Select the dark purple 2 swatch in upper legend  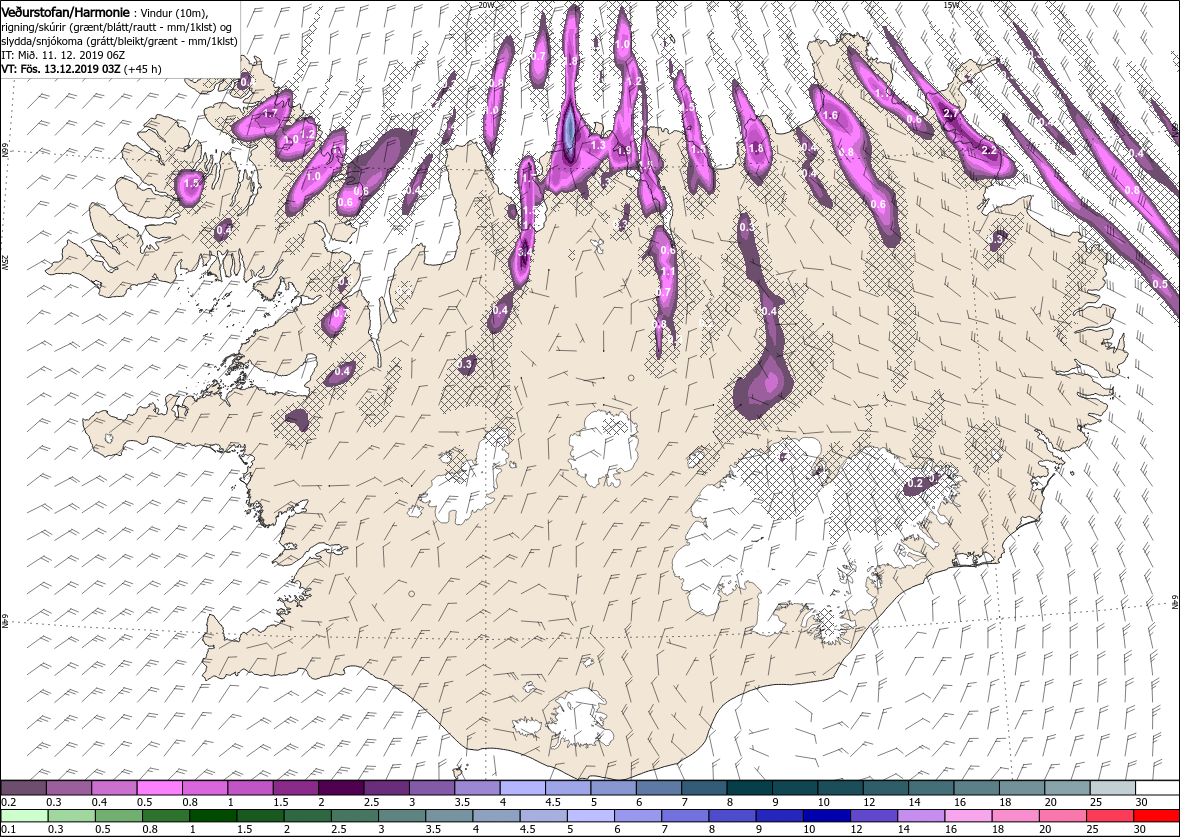pyautogui.click(x=340, y=787)
